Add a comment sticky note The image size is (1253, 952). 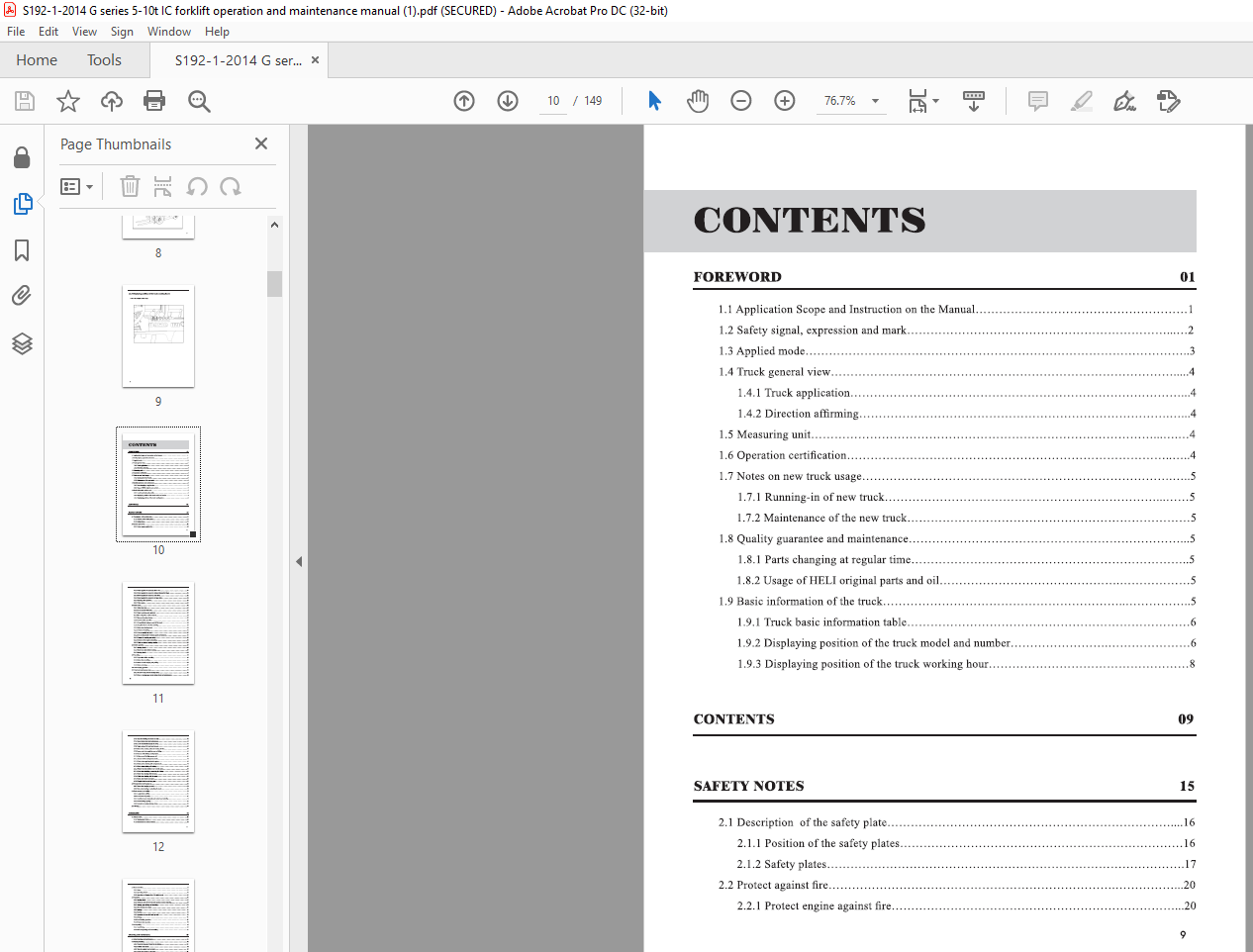point(1038,101)
